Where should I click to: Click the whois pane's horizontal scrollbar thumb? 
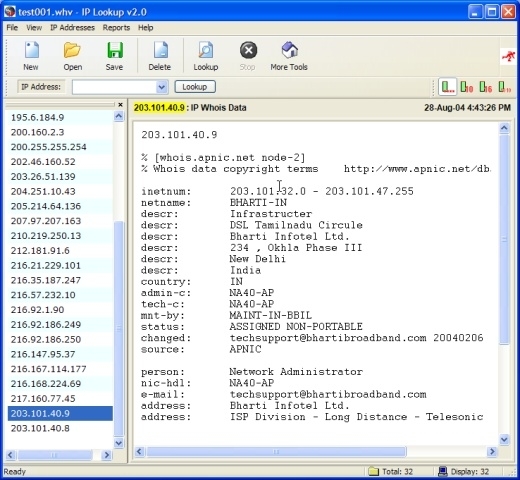[276, 452]
